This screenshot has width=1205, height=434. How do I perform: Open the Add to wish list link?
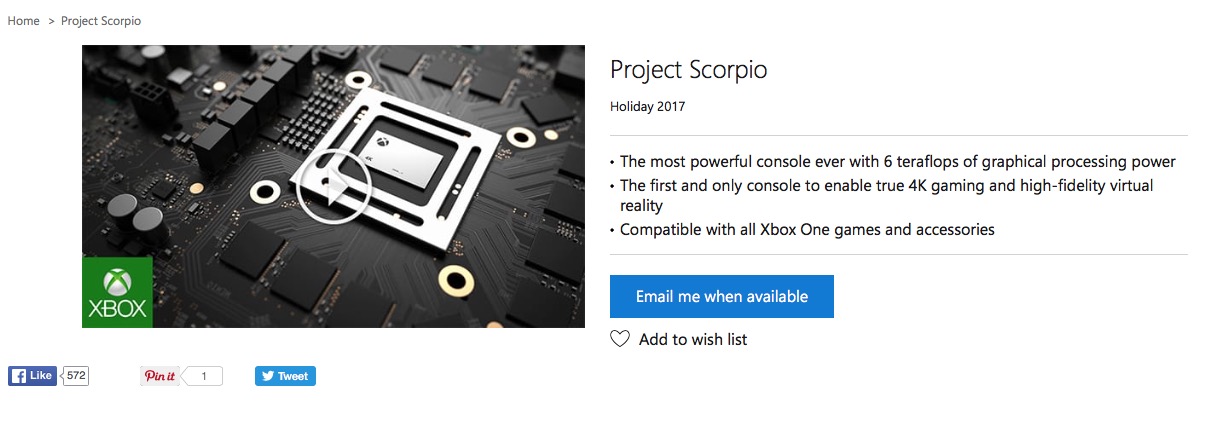[x=692, y=339]
